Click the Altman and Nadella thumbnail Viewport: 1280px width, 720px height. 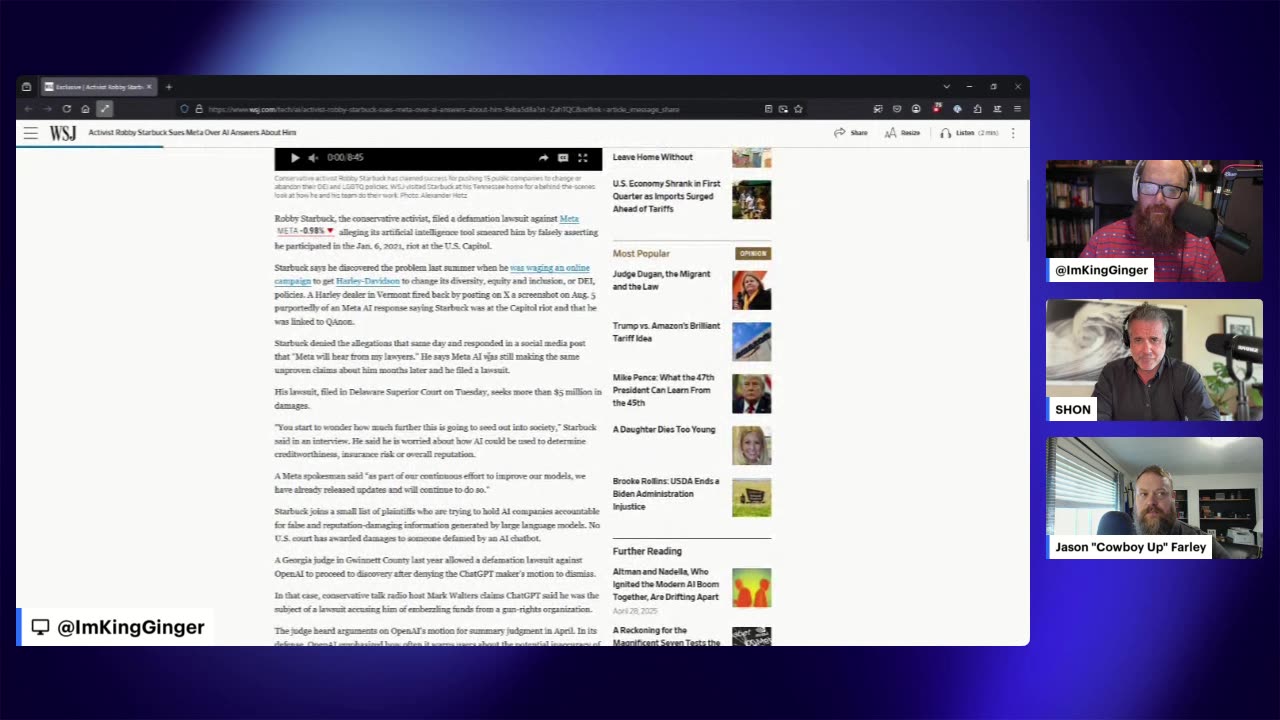751,588
